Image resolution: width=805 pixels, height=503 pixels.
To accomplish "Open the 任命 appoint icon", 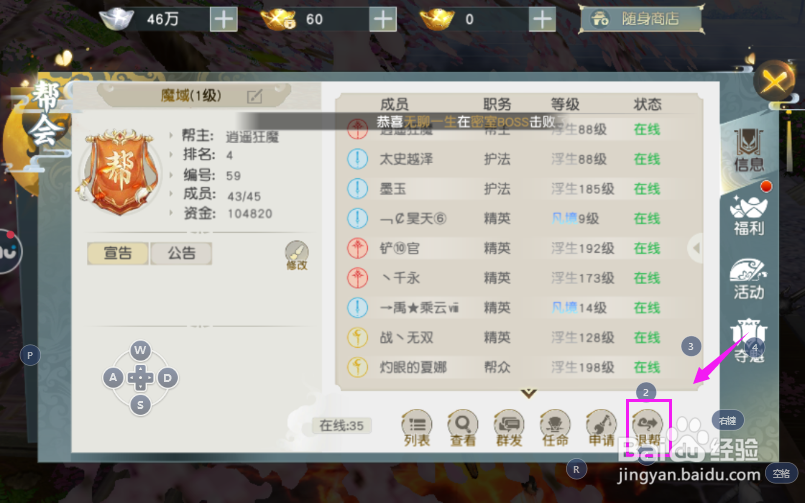I will click(x=555, y=428).
